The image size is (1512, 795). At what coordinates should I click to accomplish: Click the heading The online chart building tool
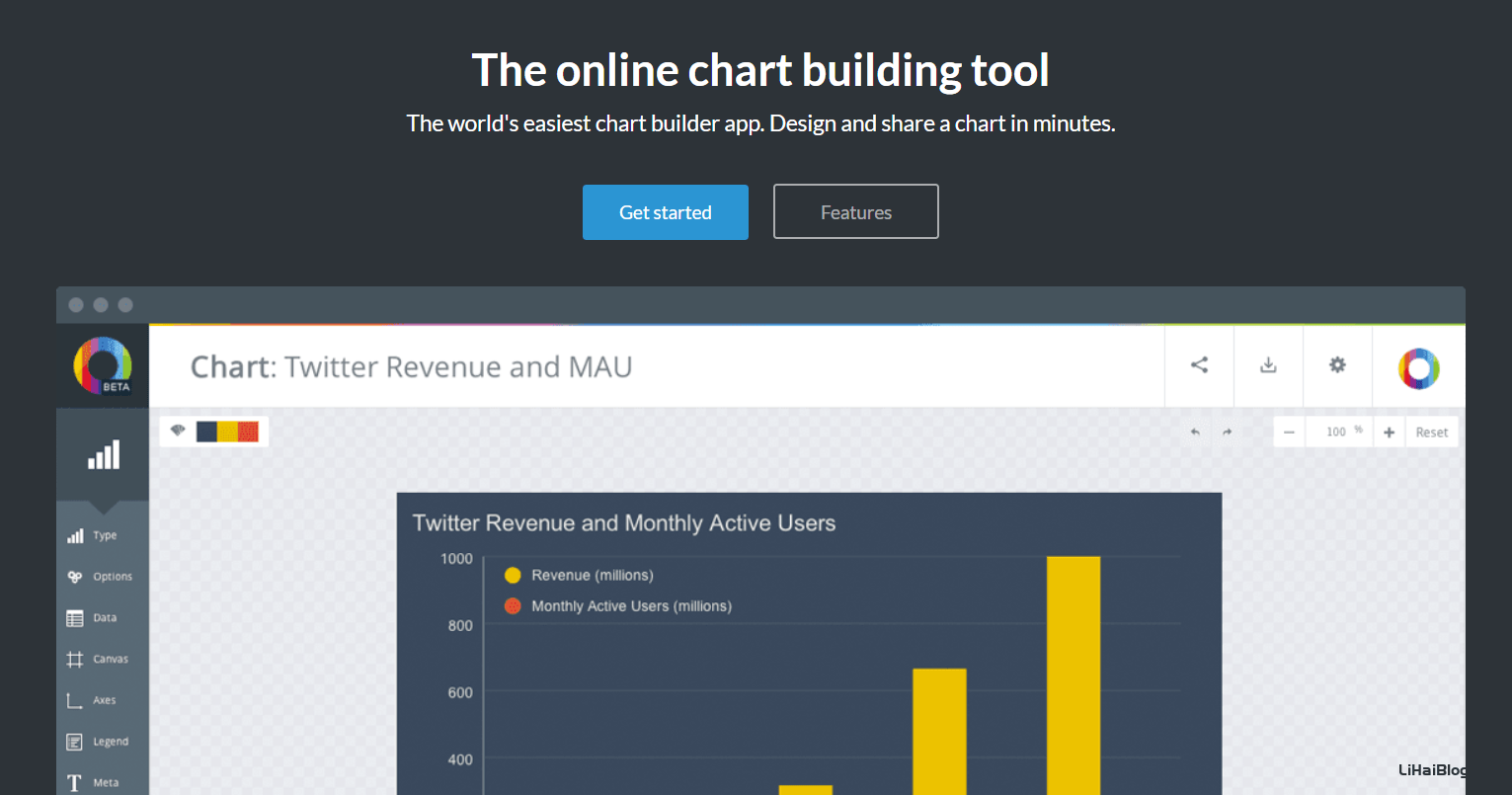[x=760, y=71]
